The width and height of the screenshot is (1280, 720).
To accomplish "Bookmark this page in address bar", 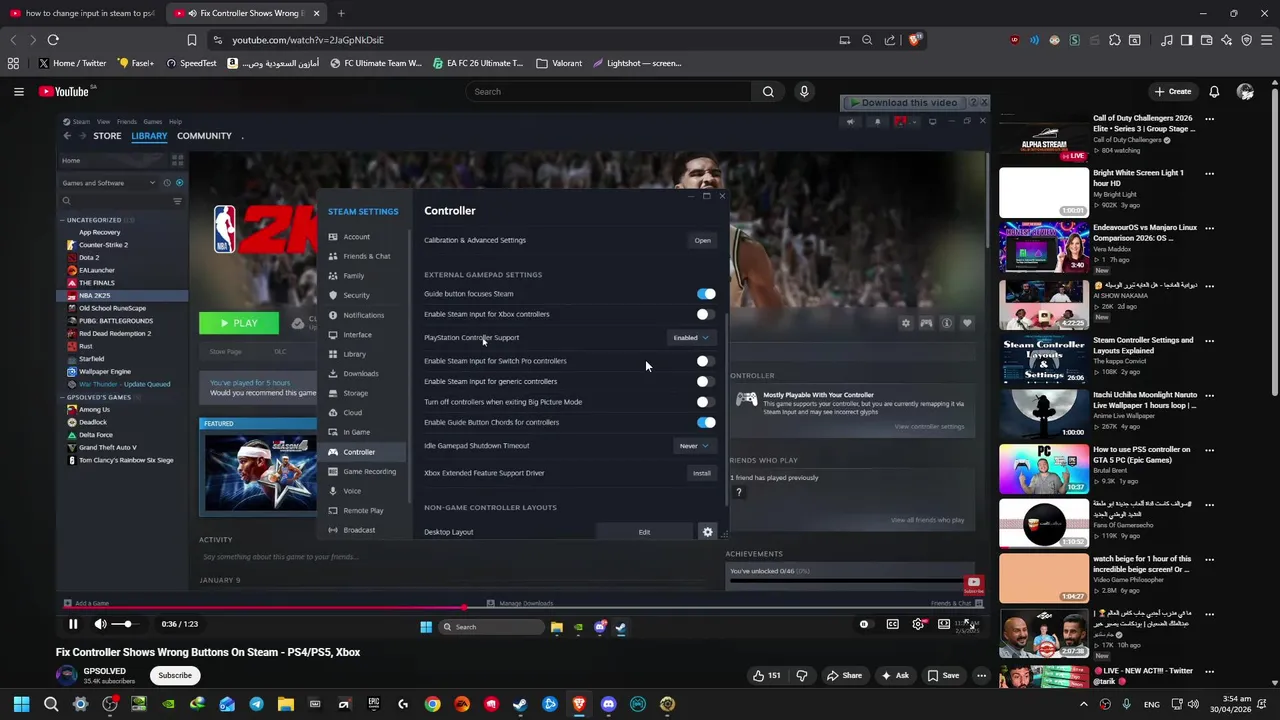I will [x=192, y=40].
